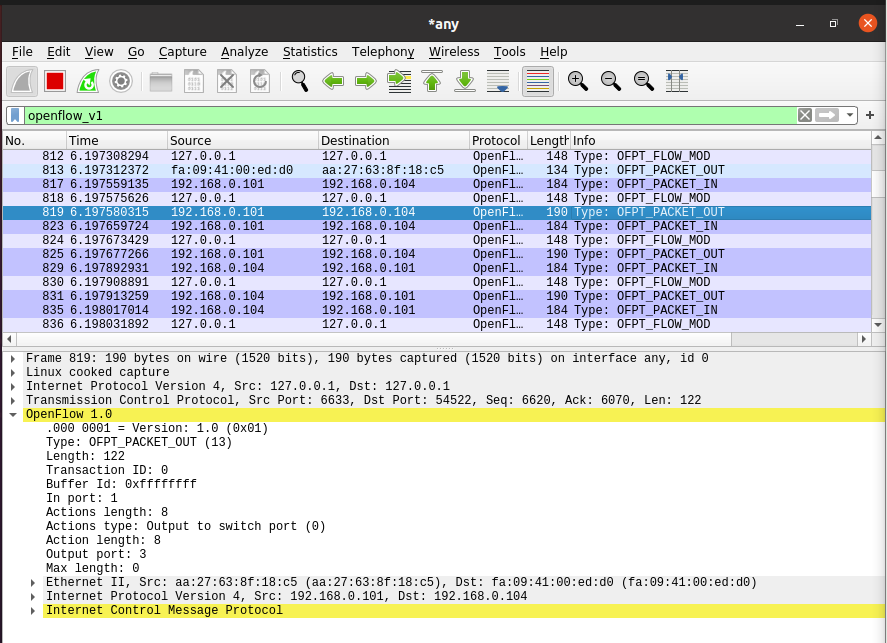Sort by the Source column header
The height and width of the screenshot is (643, 887).
pos(243,140)
